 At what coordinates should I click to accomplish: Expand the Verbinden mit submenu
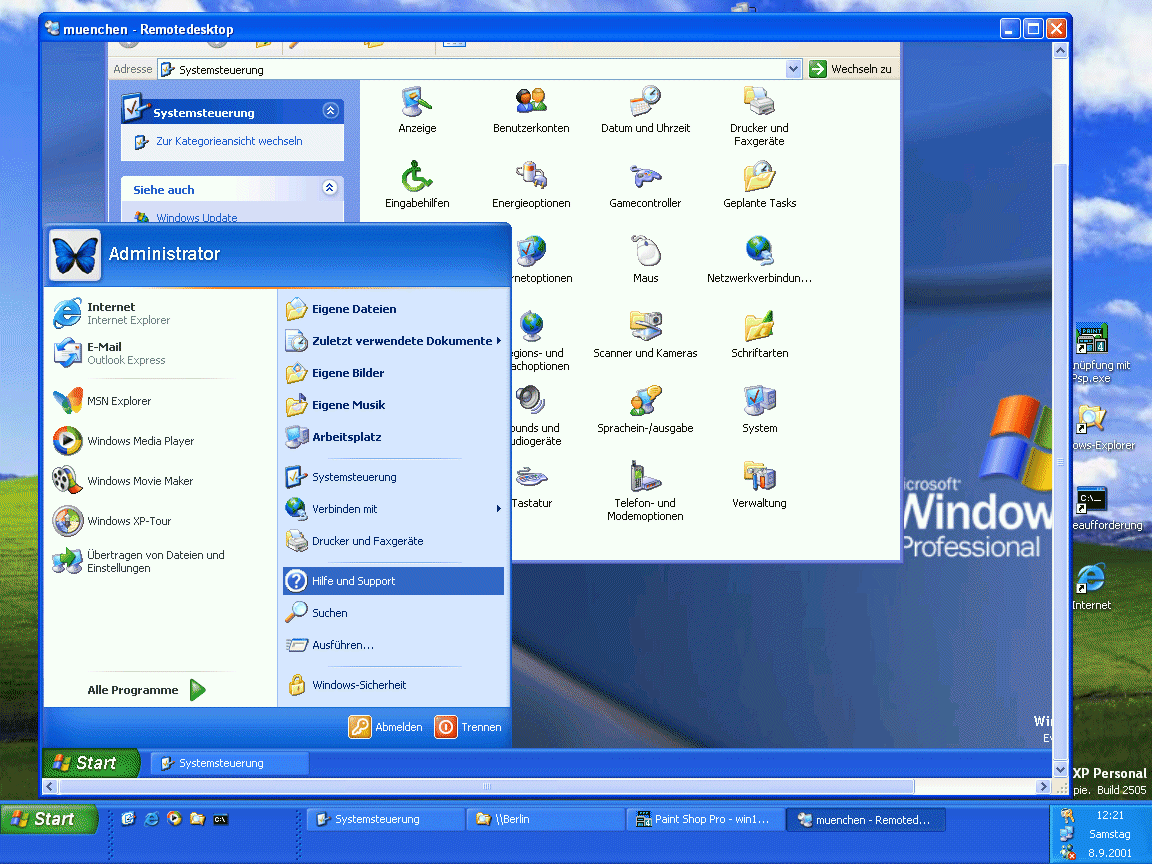tap(393, 509)
